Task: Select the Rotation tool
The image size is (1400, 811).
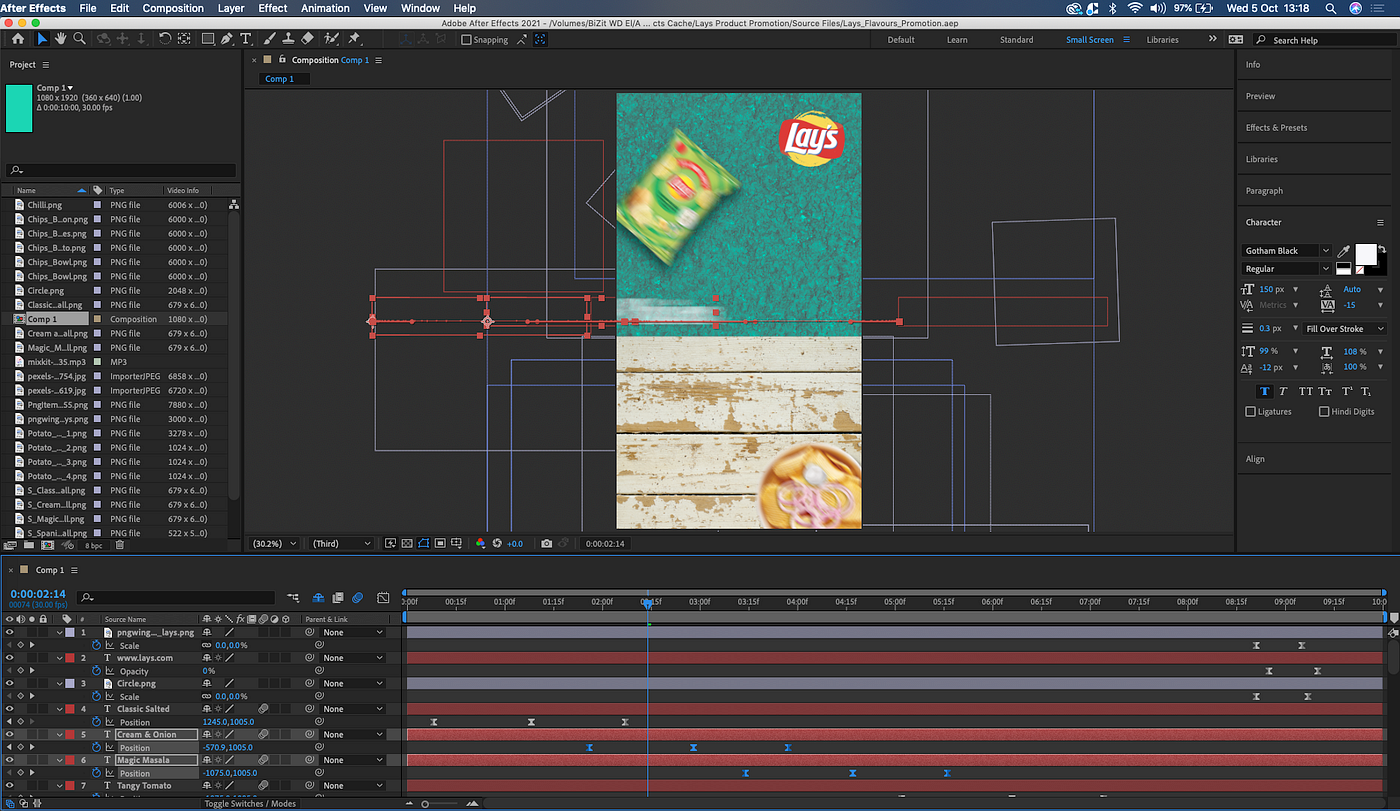Action: 165,39
